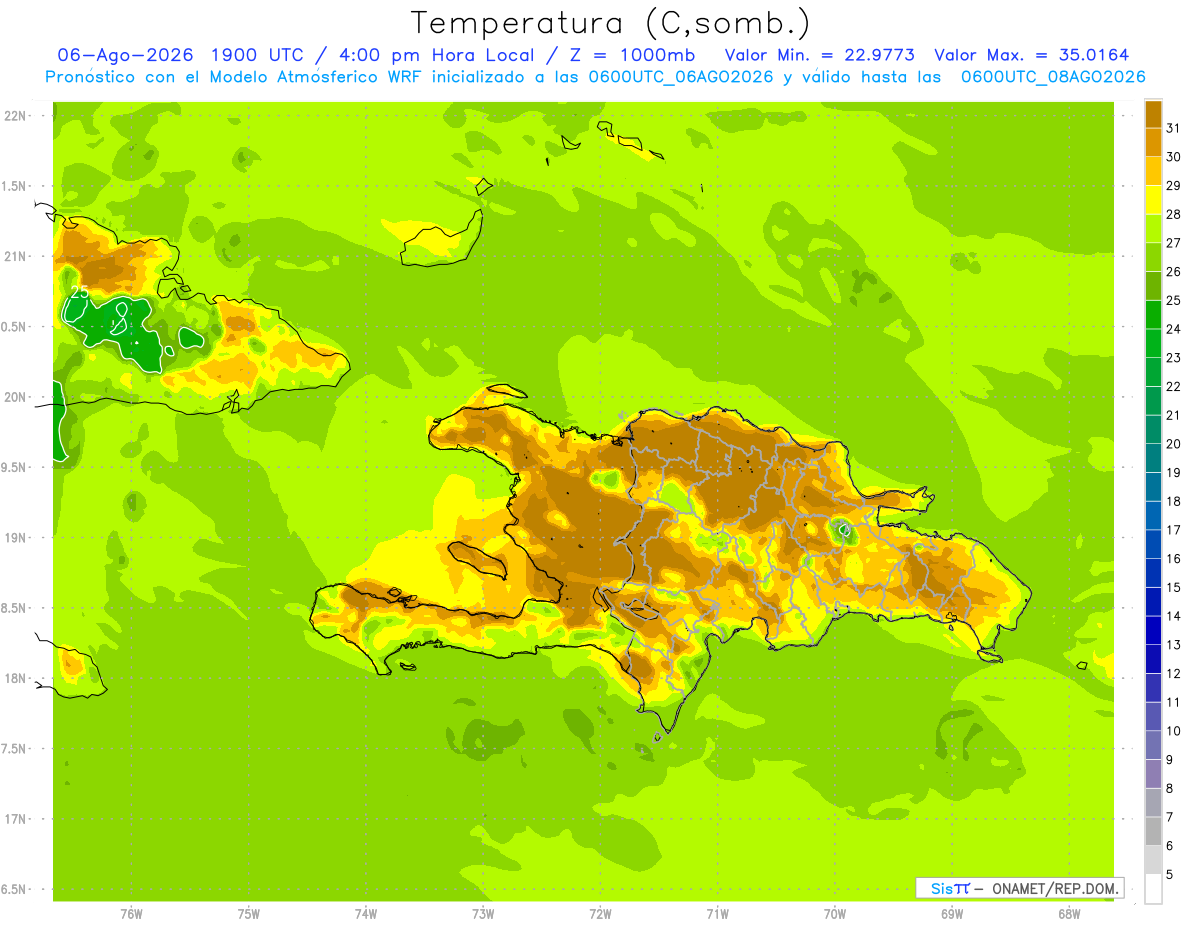Click the legend swatch between 23 and 24
The width and height of the screenshot is (1200, 927).
coord(1153,343)
